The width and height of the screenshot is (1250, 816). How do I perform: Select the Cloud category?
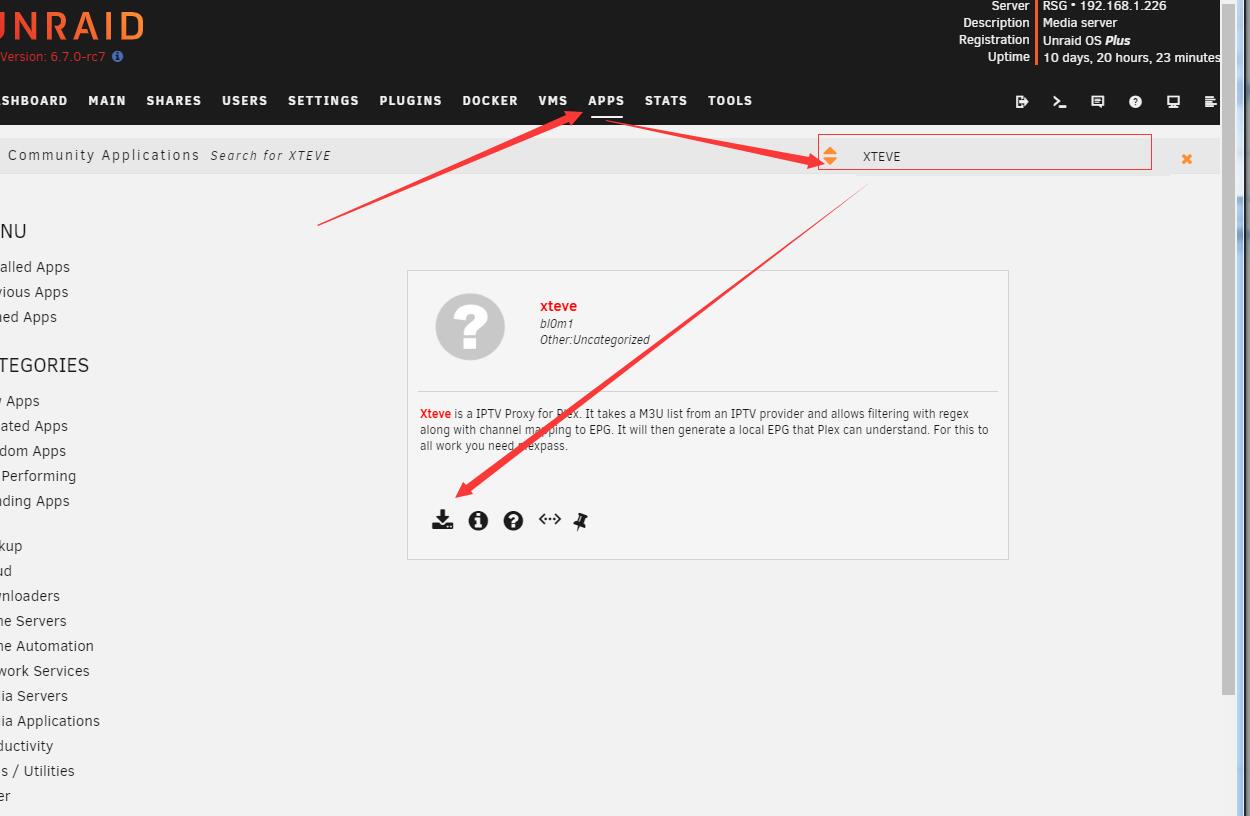point(6,571)
